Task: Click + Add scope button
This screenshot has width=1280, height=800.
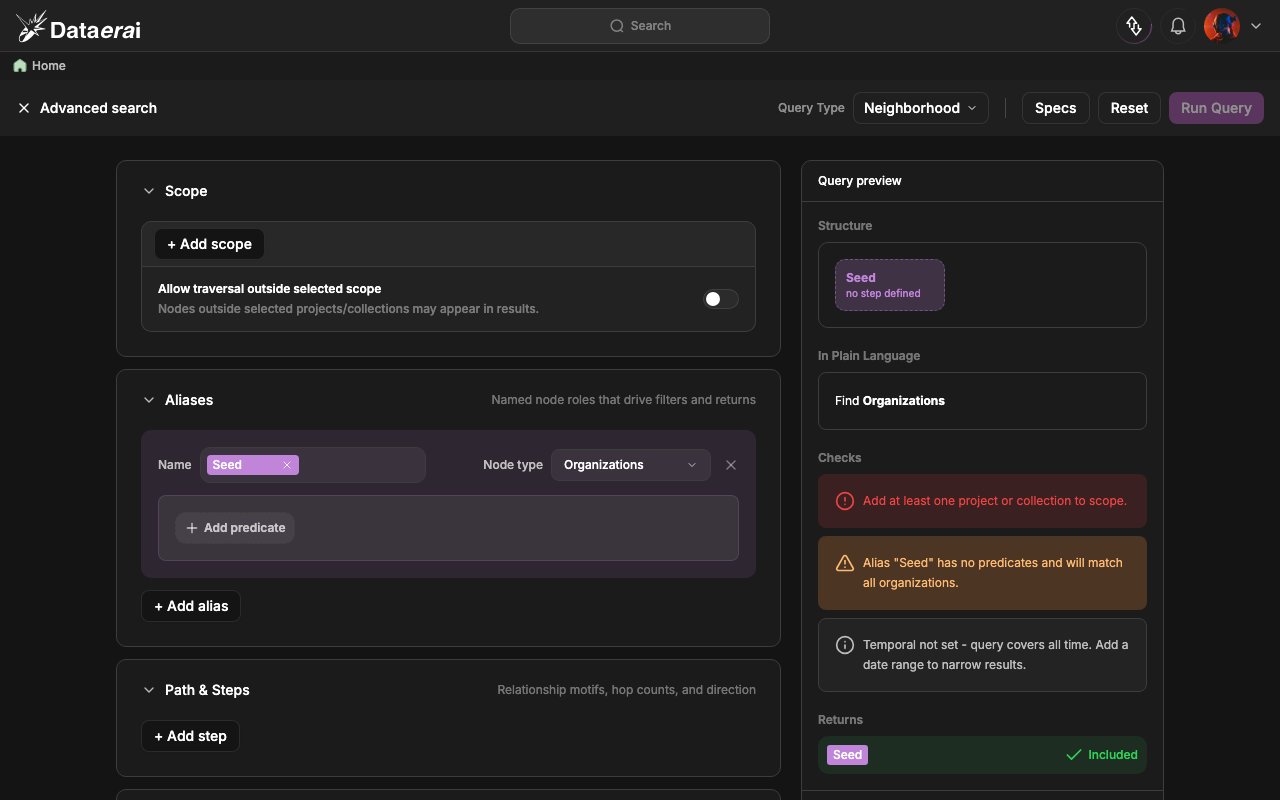Action: 210,244
